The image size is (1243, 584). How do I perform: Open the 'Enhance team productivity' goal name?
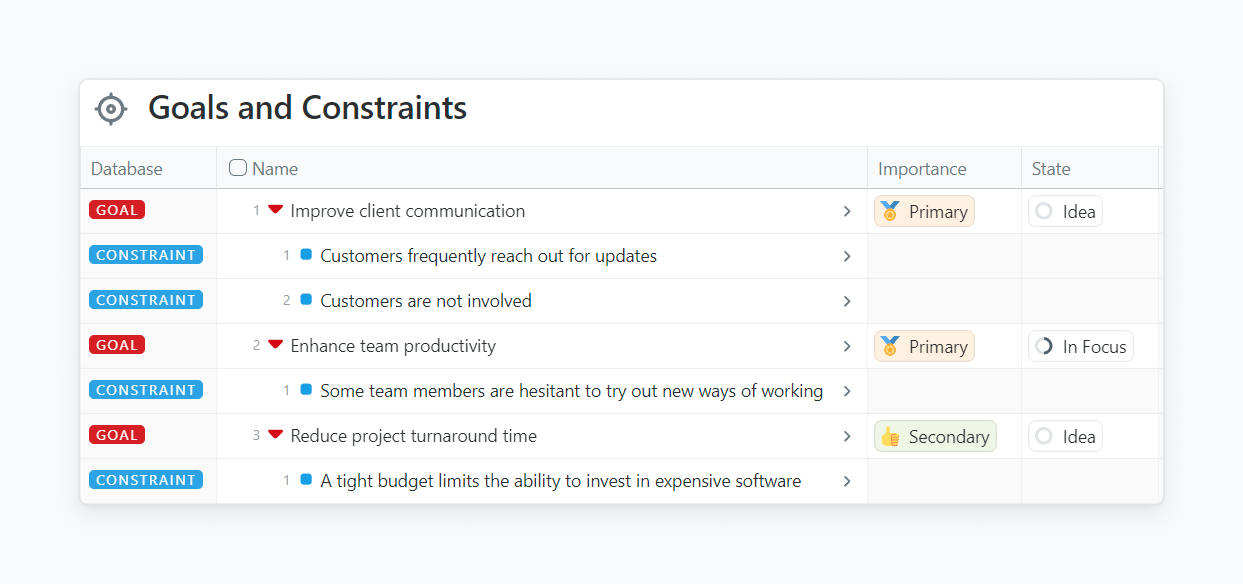pos(393,346)
